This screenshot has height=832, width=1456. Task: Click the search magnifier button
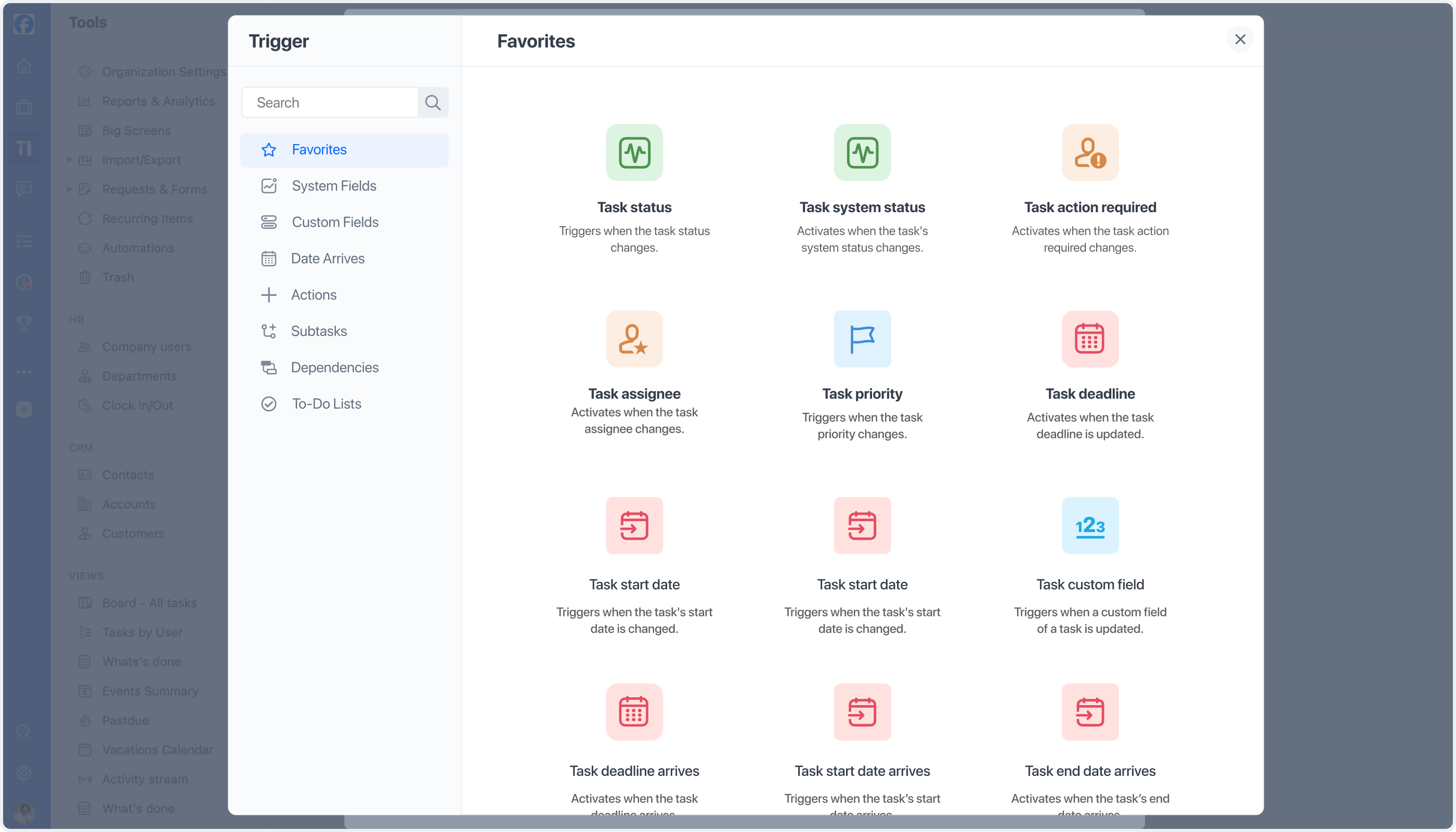433,102
